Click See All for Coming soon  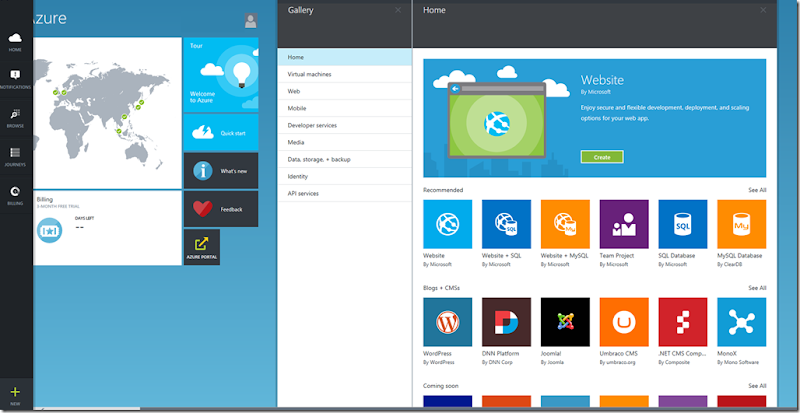757,386
